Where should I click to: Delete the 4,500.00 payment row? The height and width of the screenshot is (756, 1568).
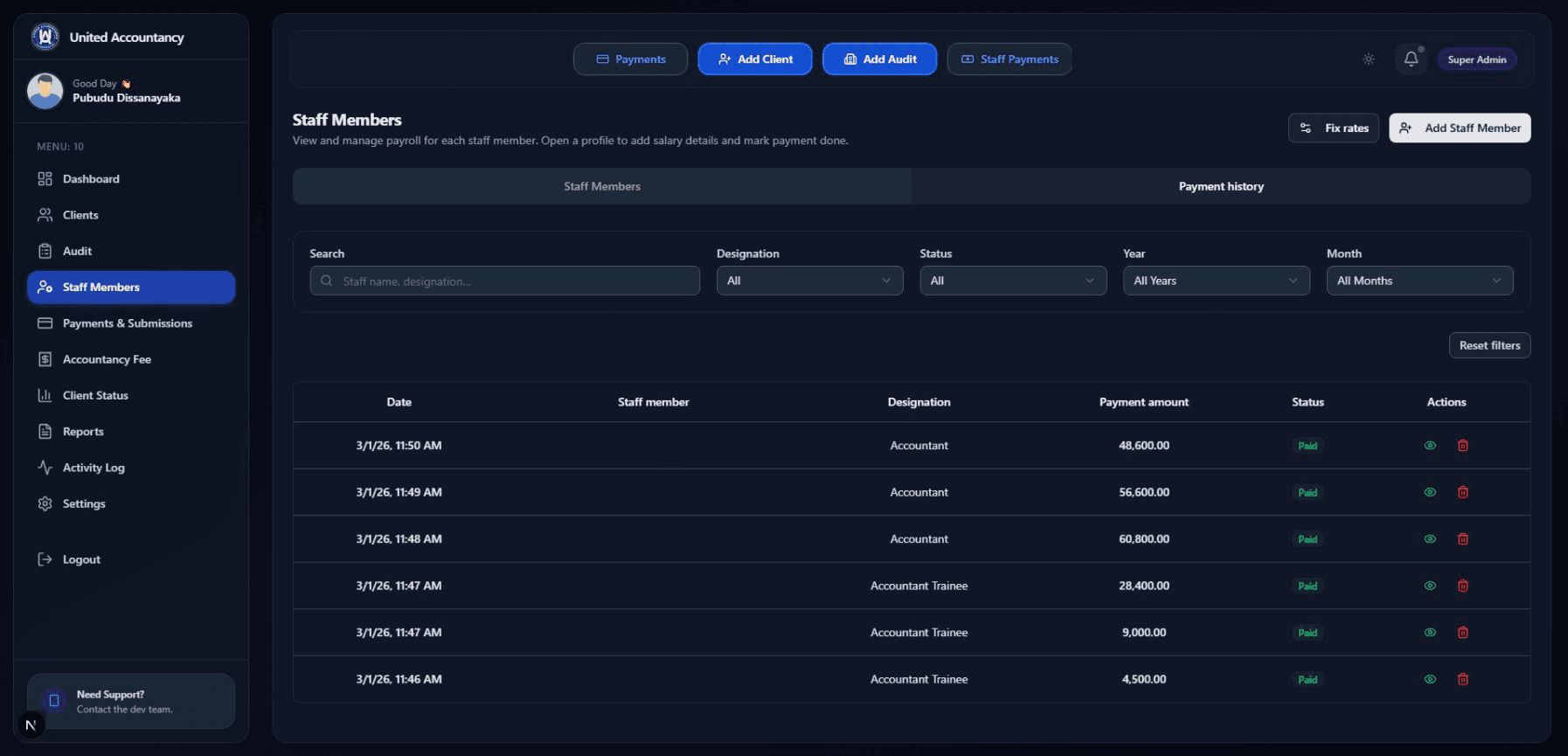pyautogui.click(x=1462, y=679)
